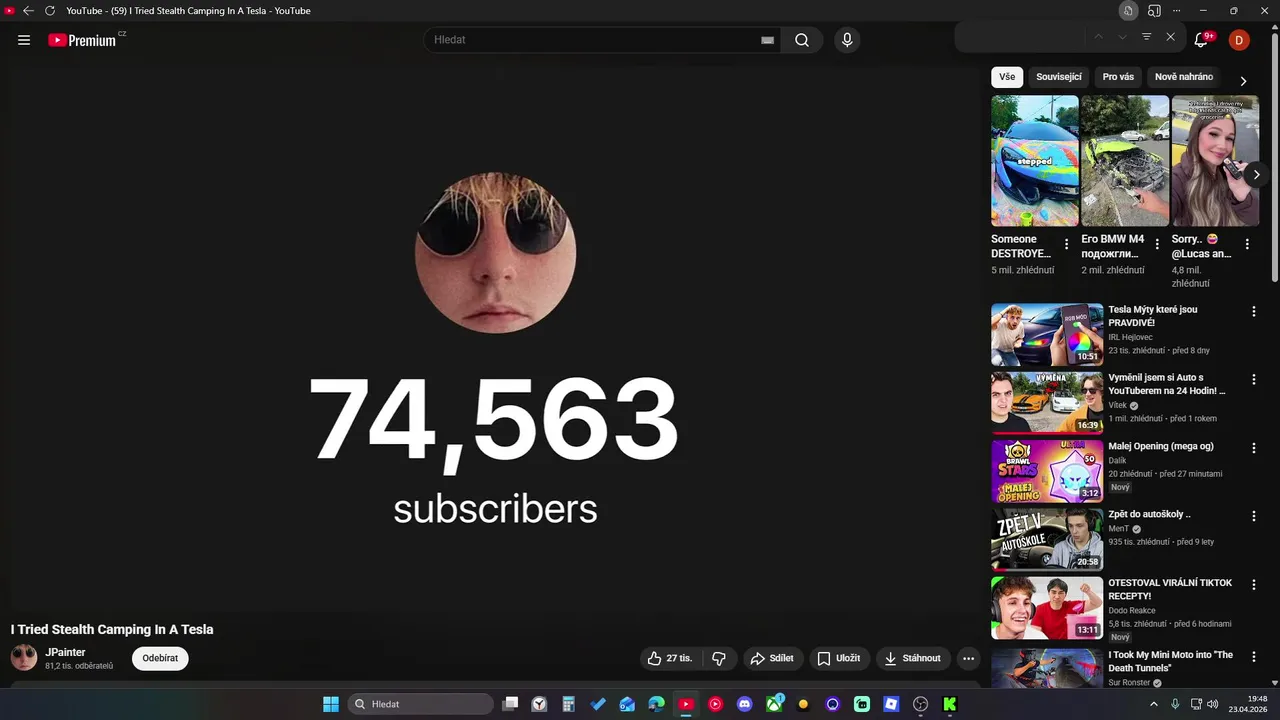This screenshot has width=1280, height=720.
Task: Open Malej Opening (mega og) thumbnail
Action: 1047,471
